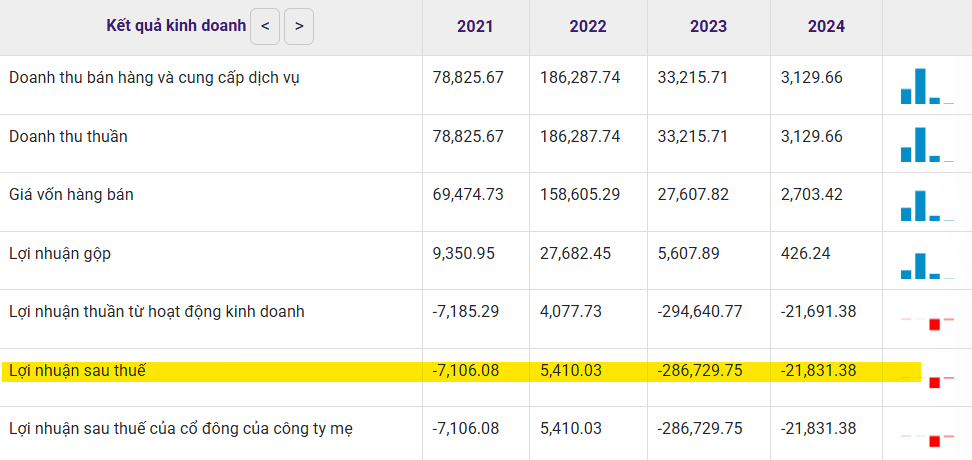The image size is (972, 460).
Task: Click Doanh thu bán hàng và cung cấp dịch vụ label
Action: click(x=154, y=79)
